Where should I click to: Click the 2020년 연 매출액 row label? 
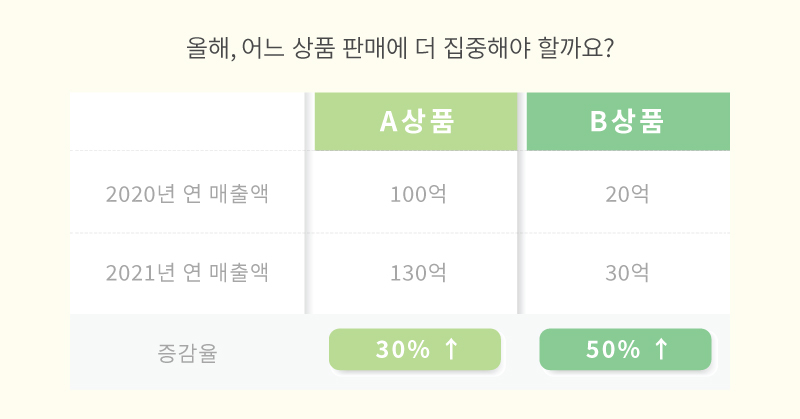(187, 194)
